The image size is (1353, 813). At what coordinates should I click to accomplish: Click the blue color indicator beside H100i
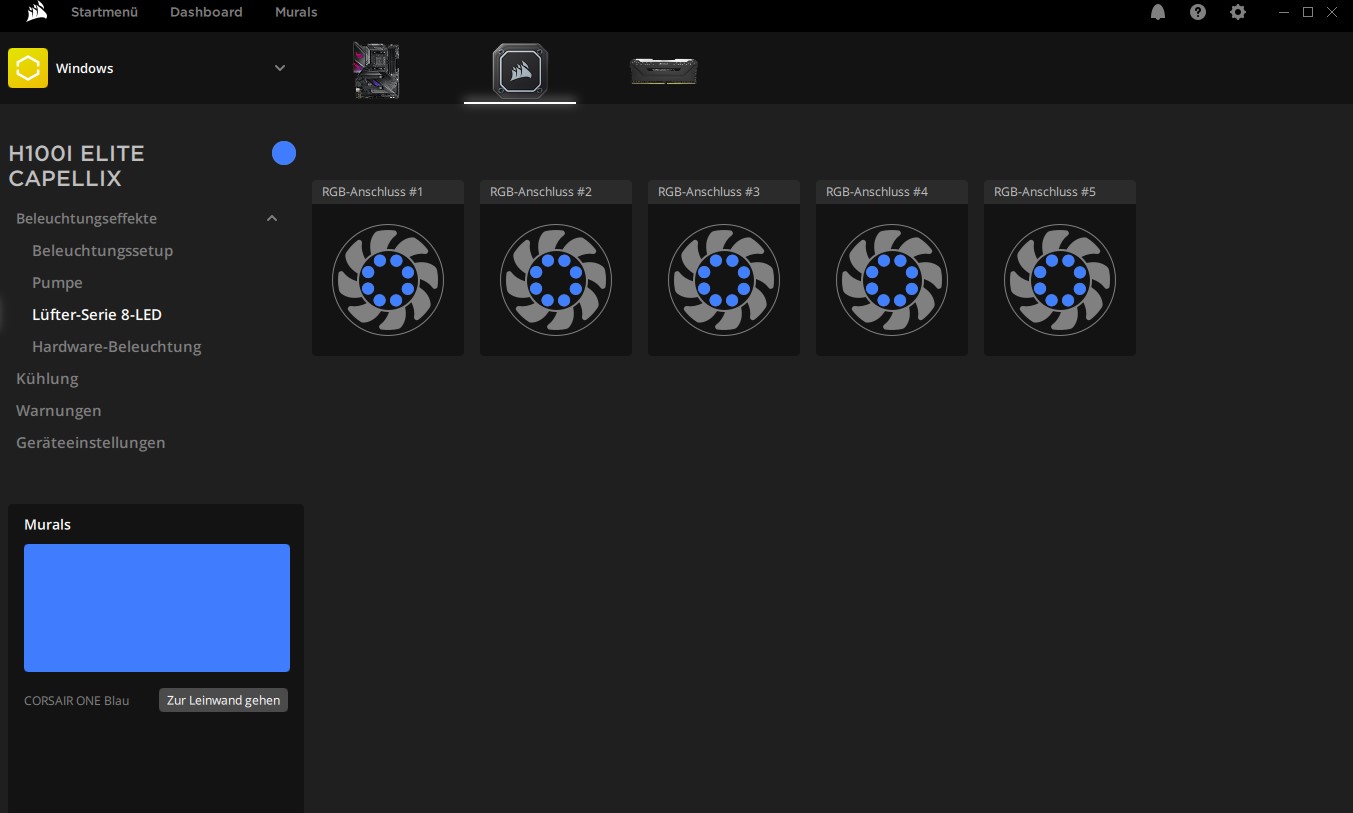click(284, 153)
